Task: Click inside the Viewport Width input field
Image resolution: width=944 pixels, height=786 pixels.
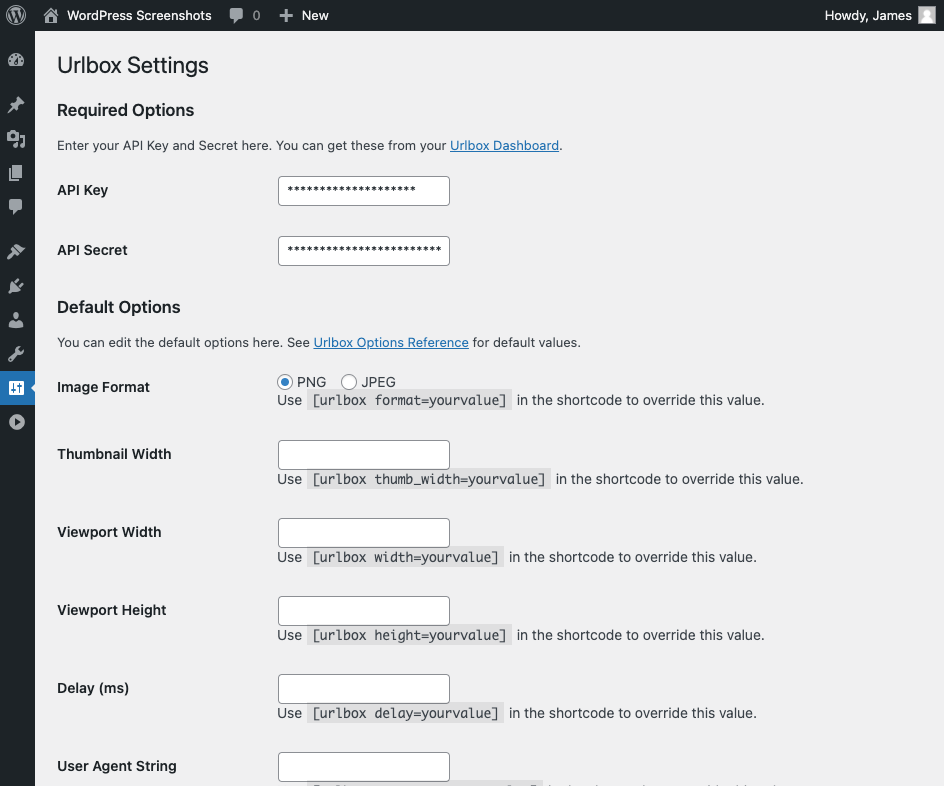Action: click(363, 532)
